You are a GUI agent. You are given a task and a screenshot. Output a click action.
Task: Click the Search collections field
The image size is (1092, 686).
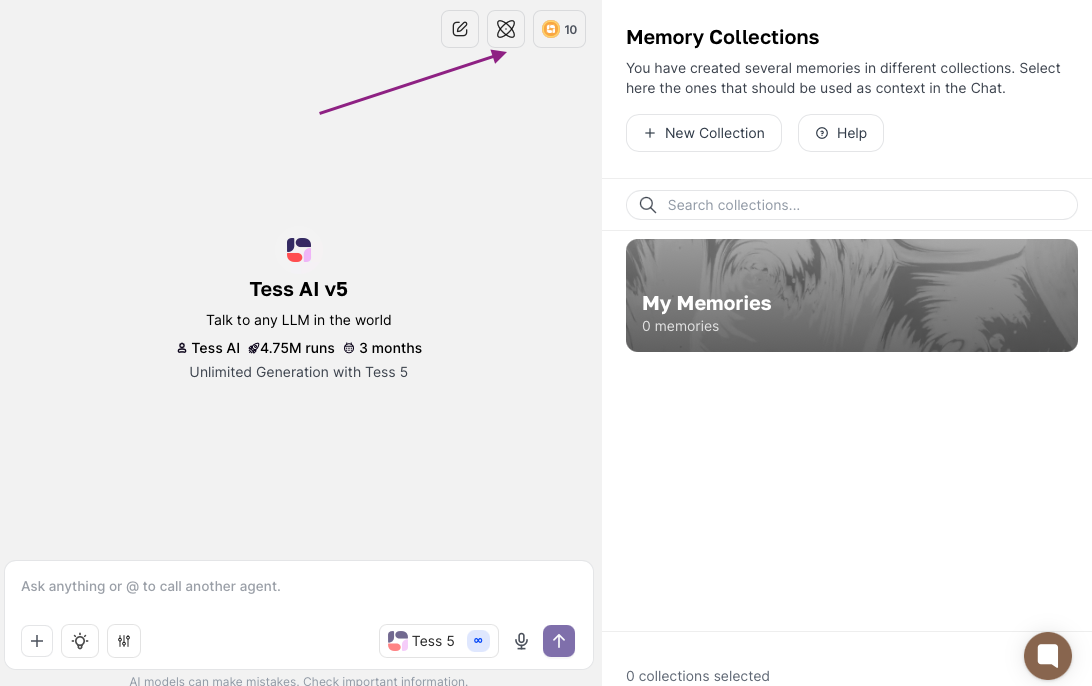[x=852, y=205]
